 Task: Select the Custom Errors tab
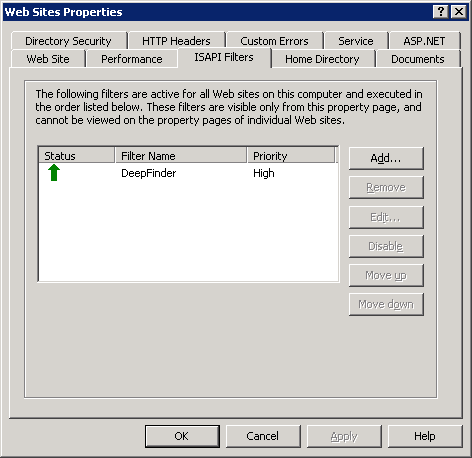pos(274,41)
